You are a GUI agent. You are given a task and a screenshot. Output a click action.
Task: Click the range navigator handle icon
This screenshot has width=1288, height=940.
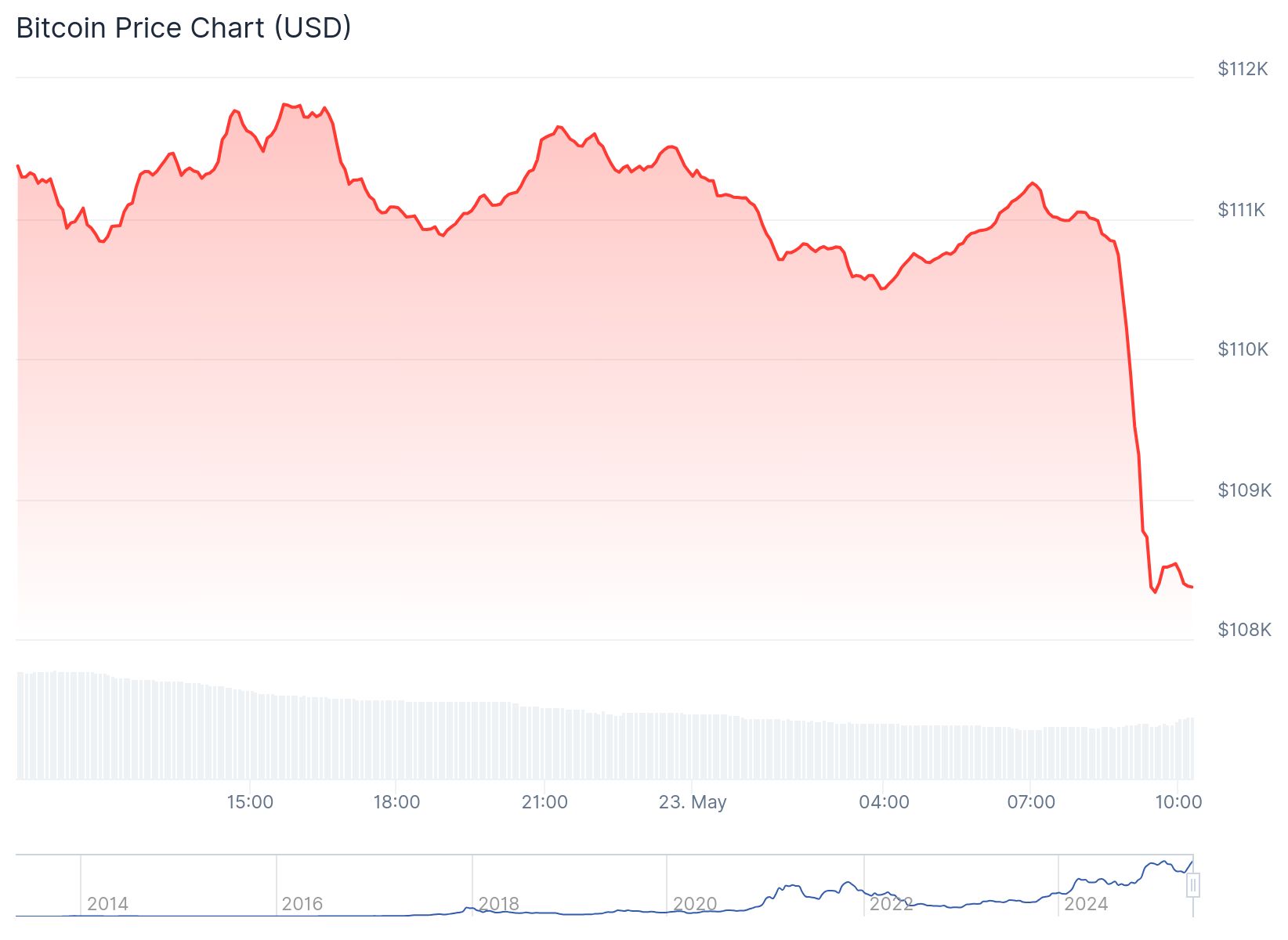click(1192, 886)
